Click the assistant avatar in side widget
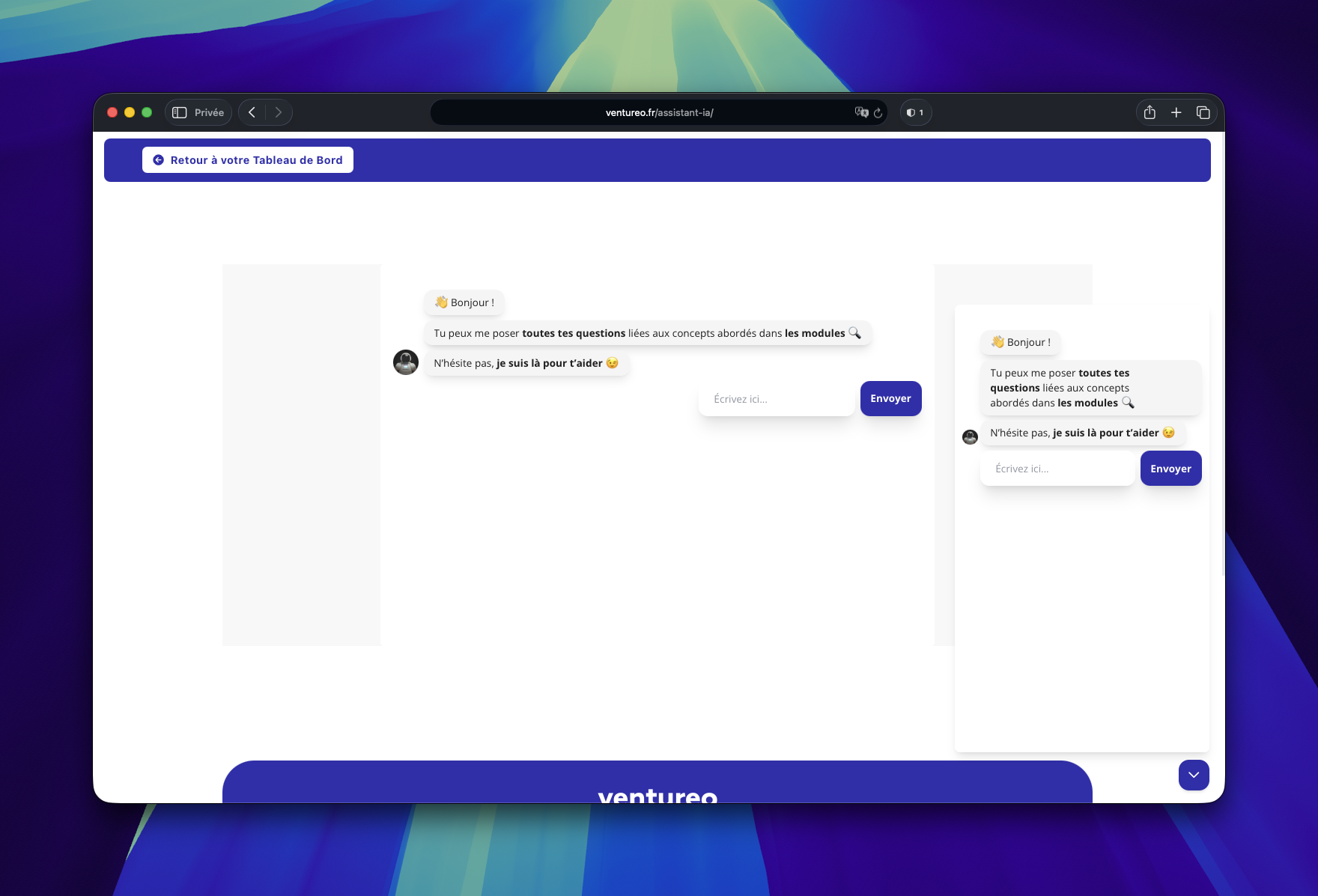This screenshot has width=1318, height=896. [x=970, y=436]
